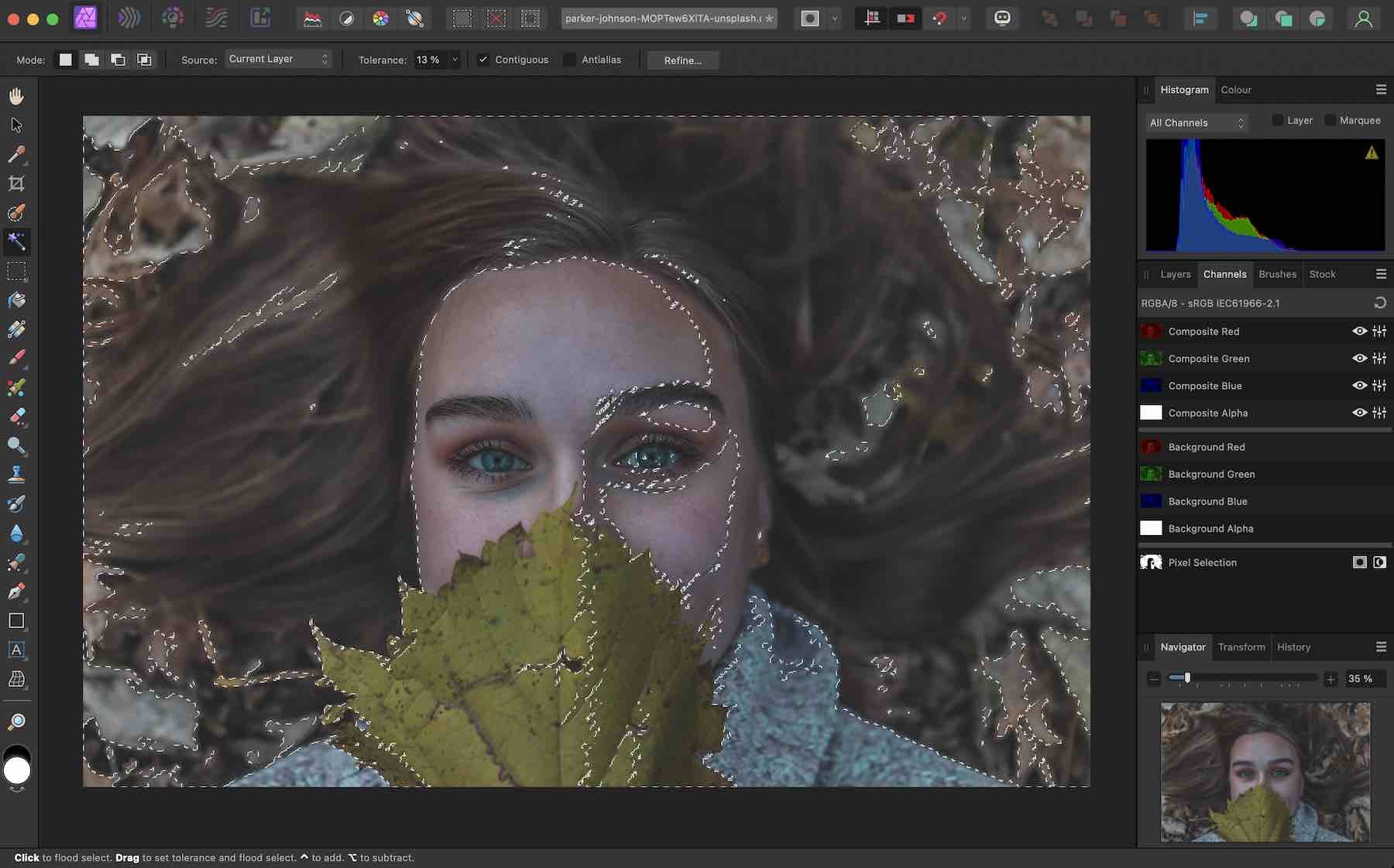Toggle visibility of Composite Alpha channel
Viewport: 1394px width, 868px height.
pos(1360,413)
